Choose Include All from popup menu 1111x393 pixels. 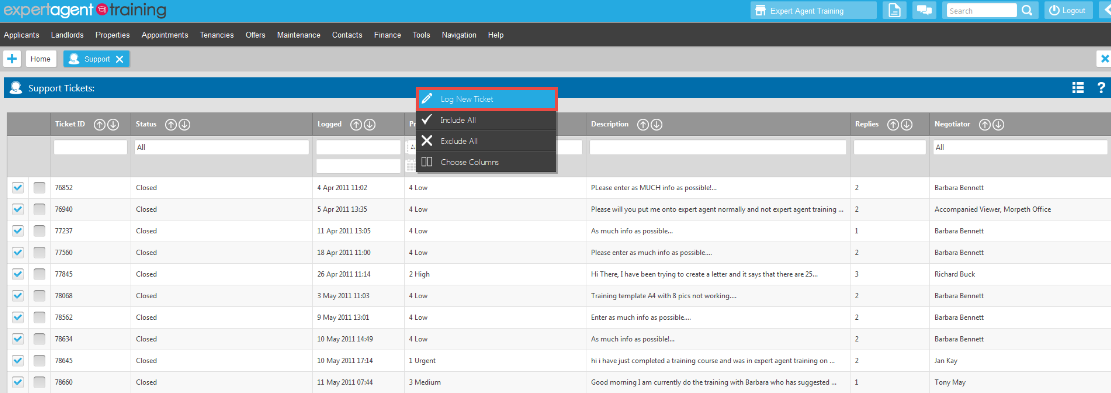click(487, 120)
